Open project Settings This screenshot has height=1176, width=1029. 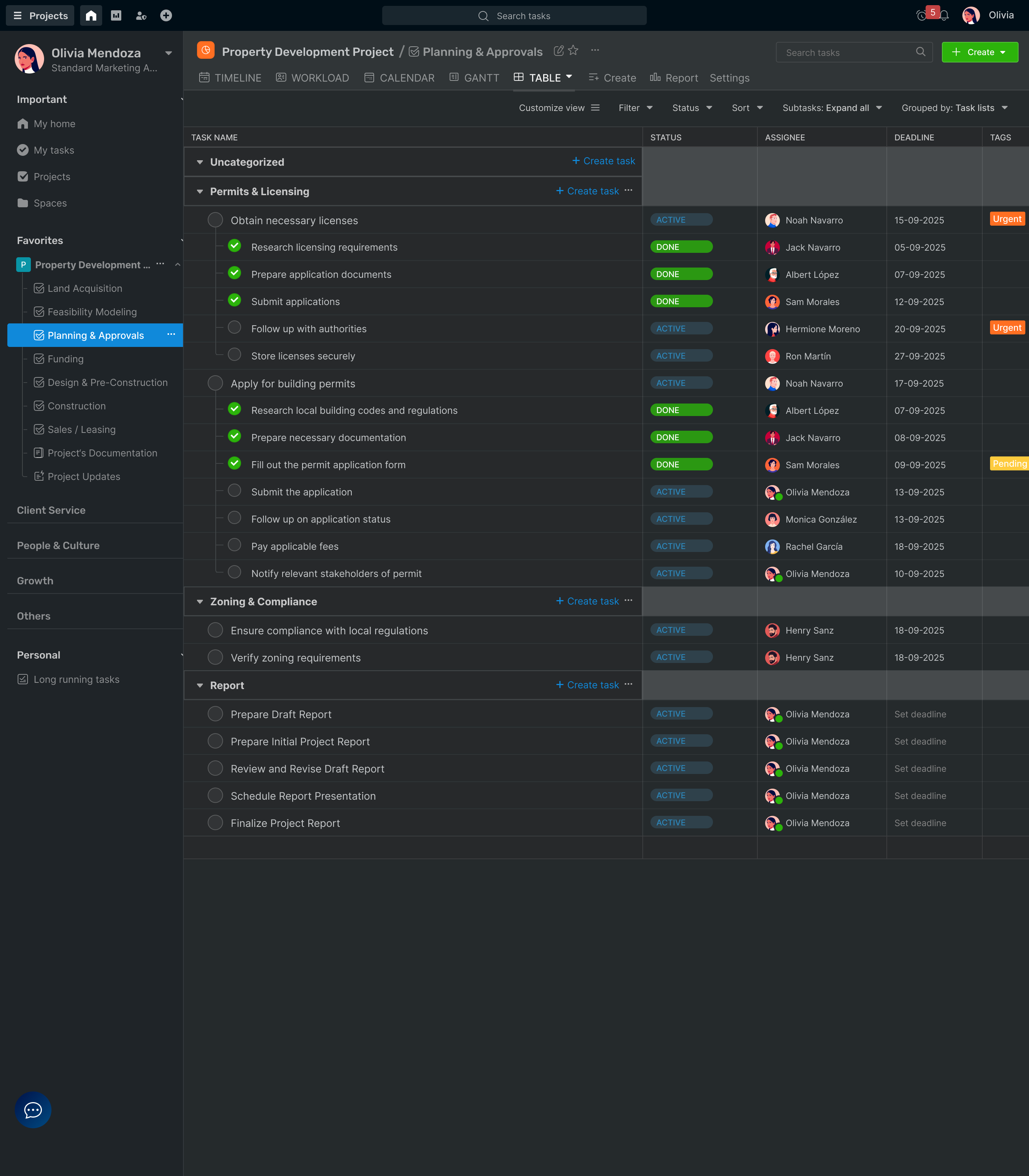coord(729,78)
